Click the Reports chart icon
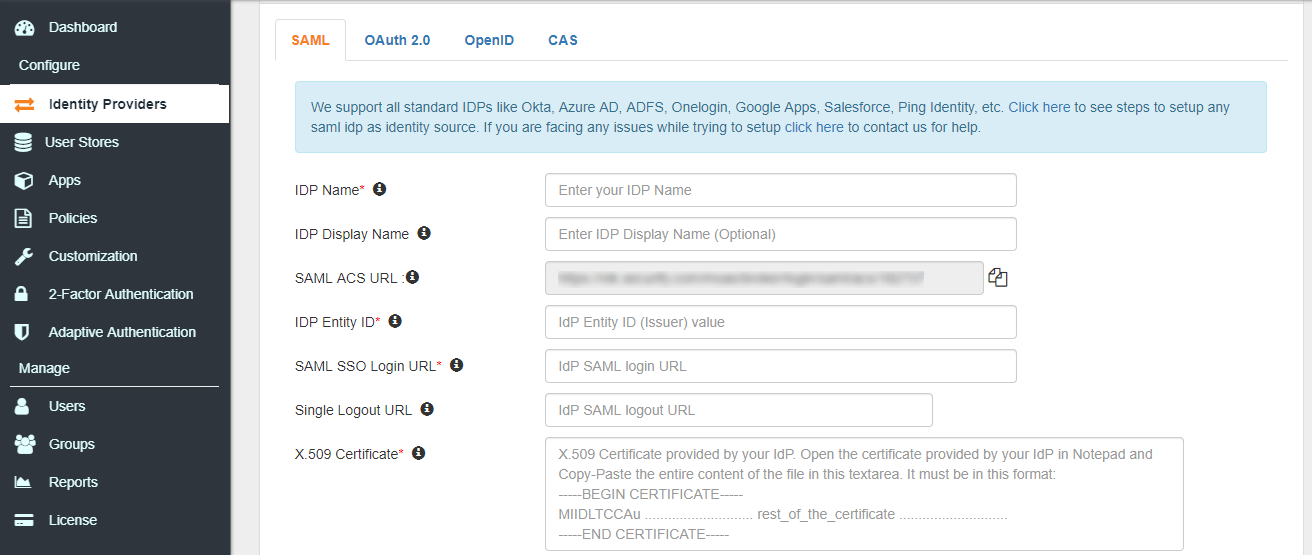Viewport: 1312px width, 555px height. click(23, 482)
